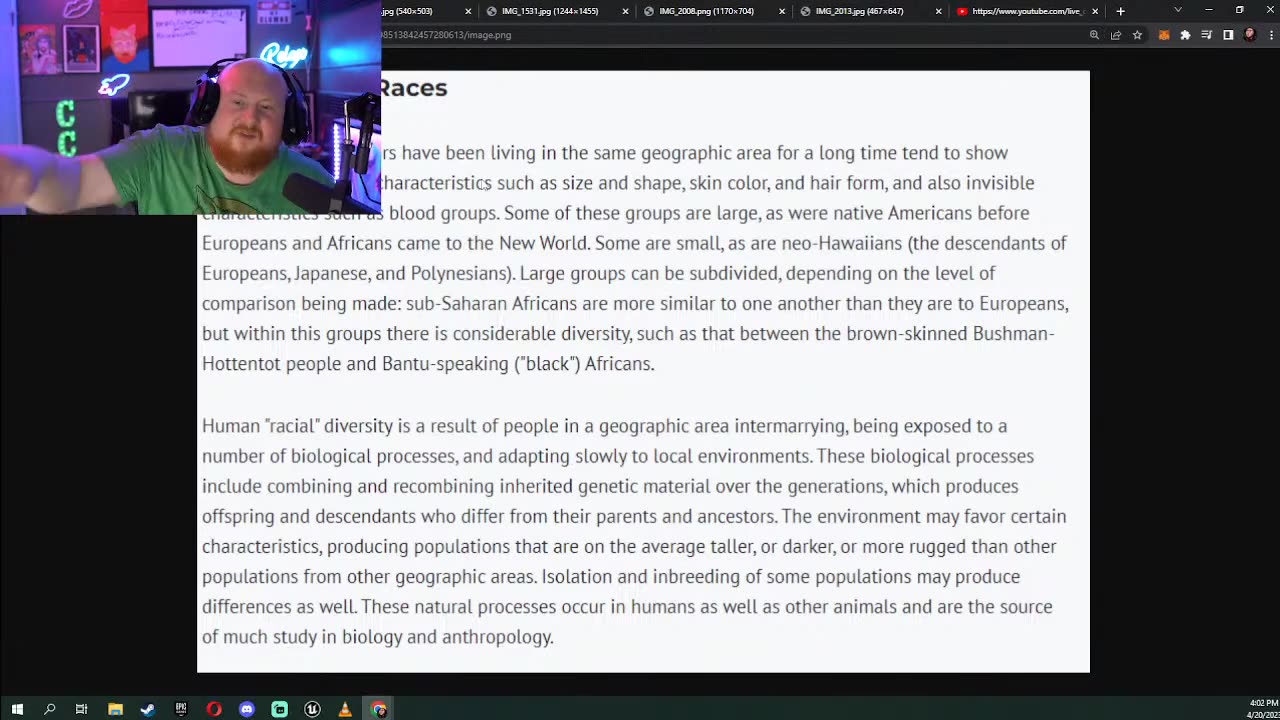Close the IMG_1531.jpg tab
Image resolution: width=1280 pixels, height=720 pixels.
[625, 11]
